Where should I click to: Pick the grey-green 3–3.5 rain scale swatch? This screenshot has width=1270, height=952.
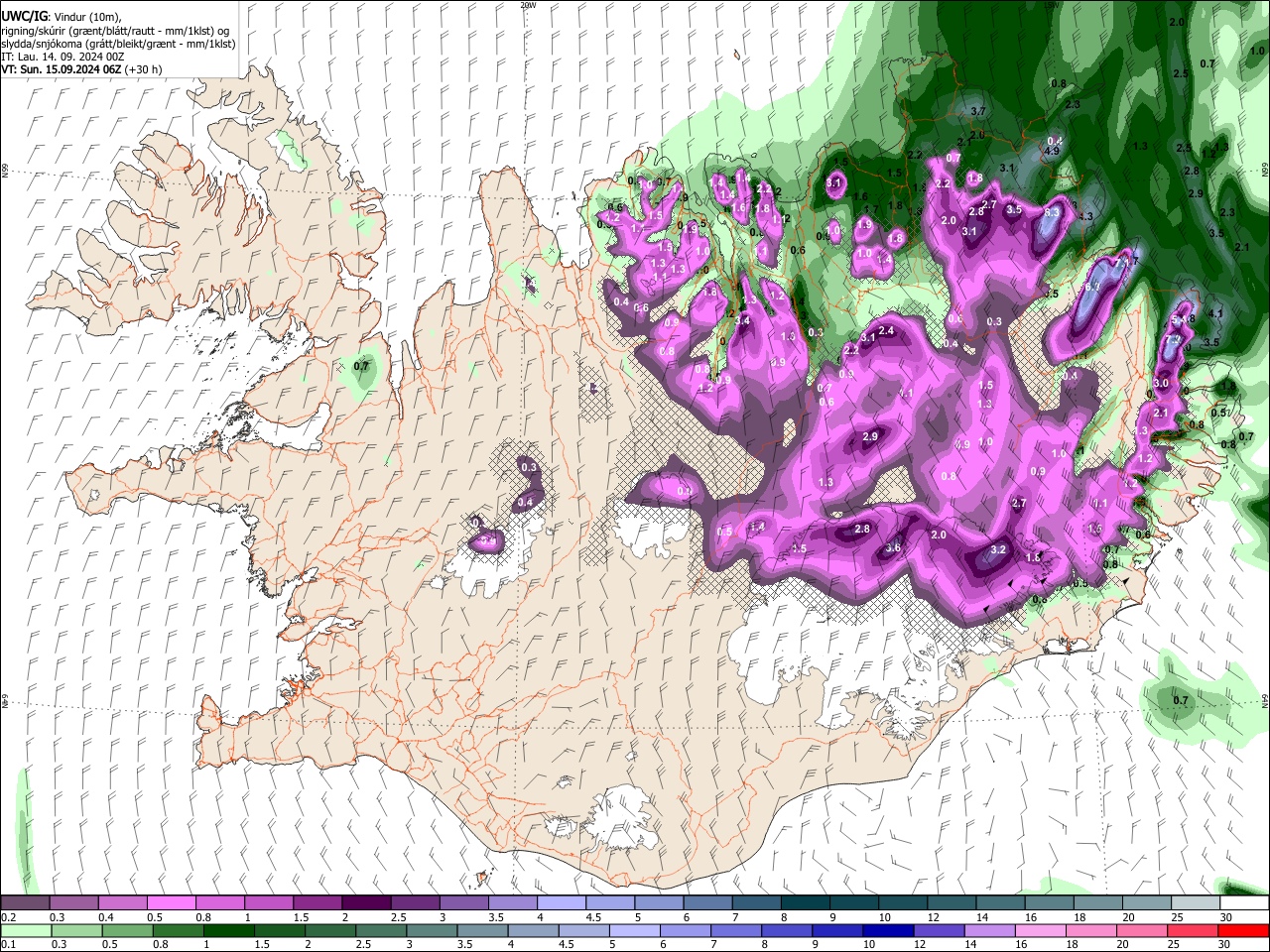click(431, 931)
